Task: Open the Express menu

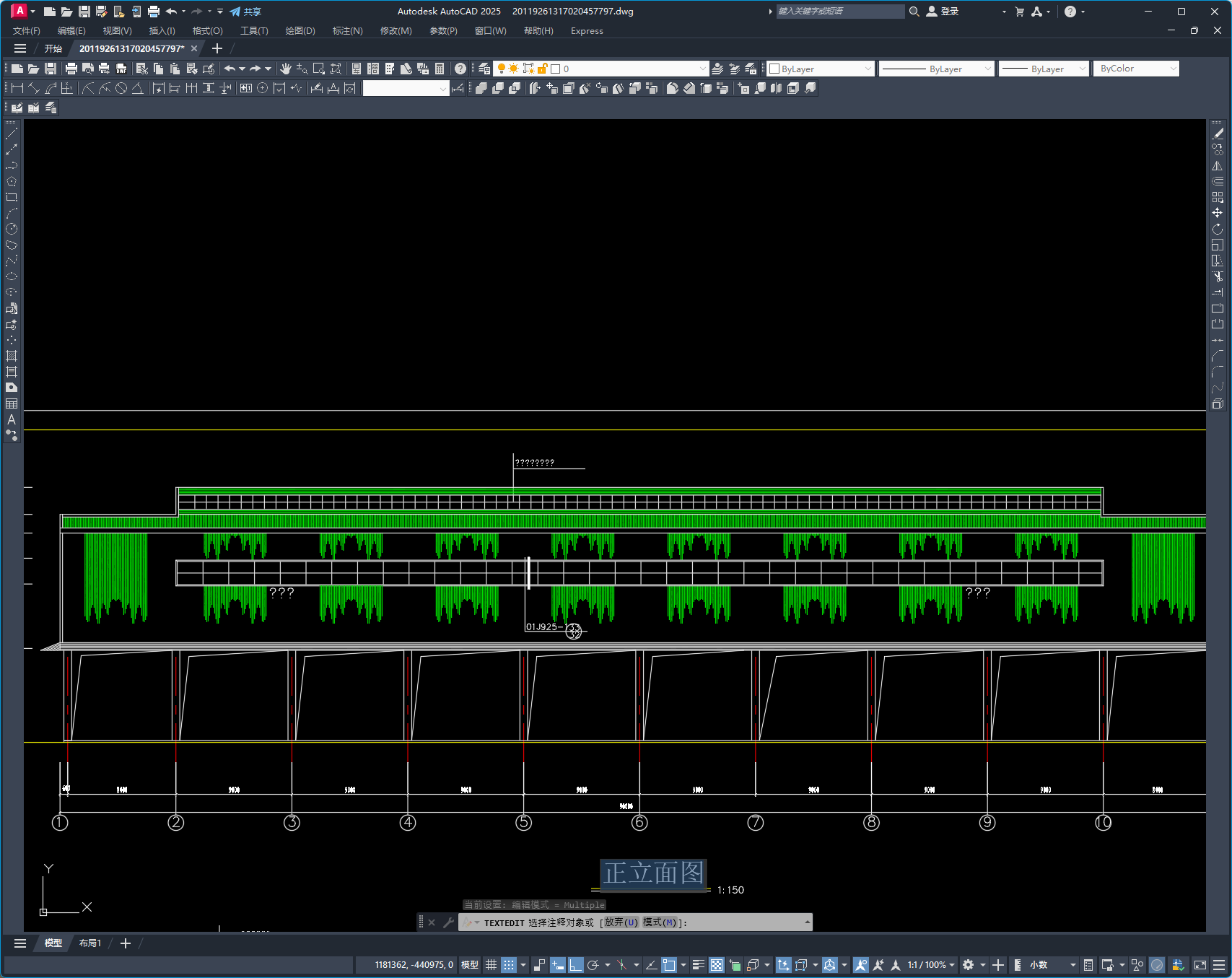Action: 587,31
